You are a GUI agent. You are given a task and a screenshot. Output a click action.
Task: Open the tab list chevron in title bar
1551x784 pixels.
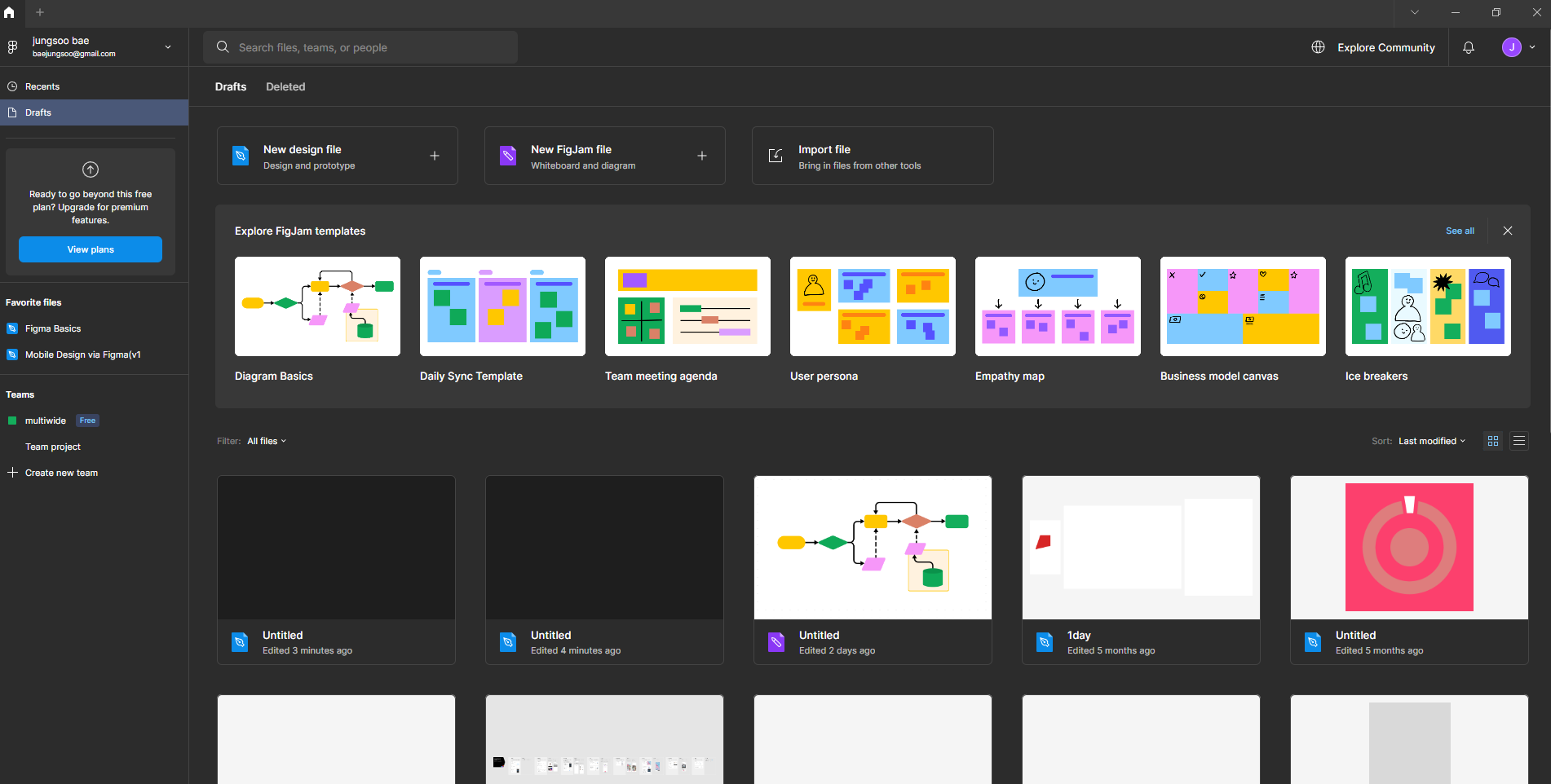tap(1415, 12)
